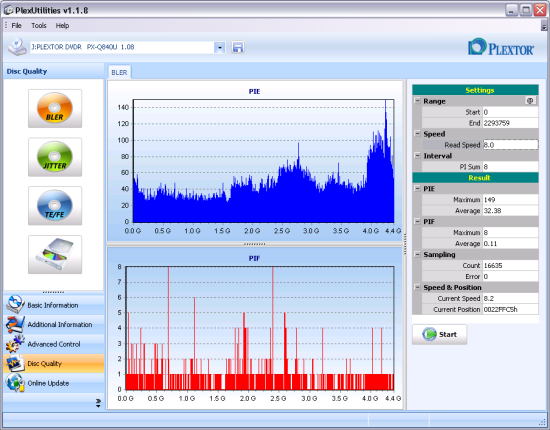Click the Sampling Count value 16635
The width and height of the screenshot is (550, 430).
[x=510, y=266]
